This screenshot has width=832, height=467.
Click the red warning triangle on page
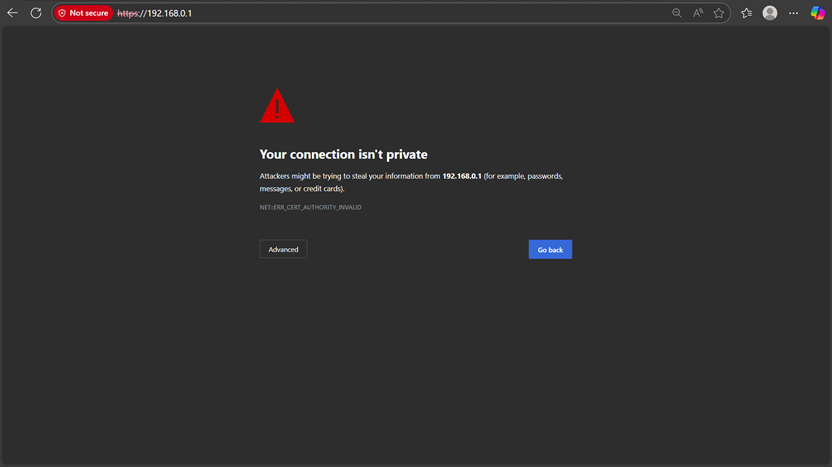(x=277, y=107)
